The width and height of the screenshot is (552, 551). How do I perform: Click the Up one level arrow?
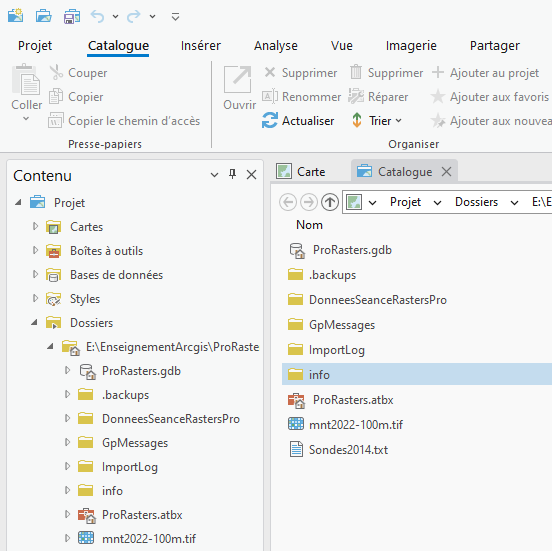click(330, 202)
